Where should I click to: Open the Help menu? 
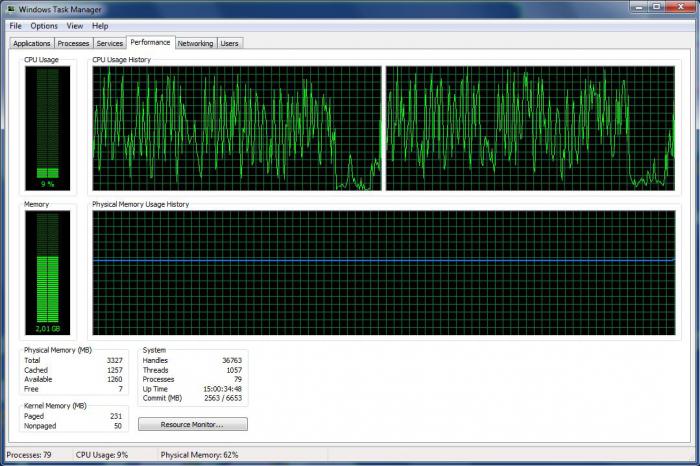[100, 26]
